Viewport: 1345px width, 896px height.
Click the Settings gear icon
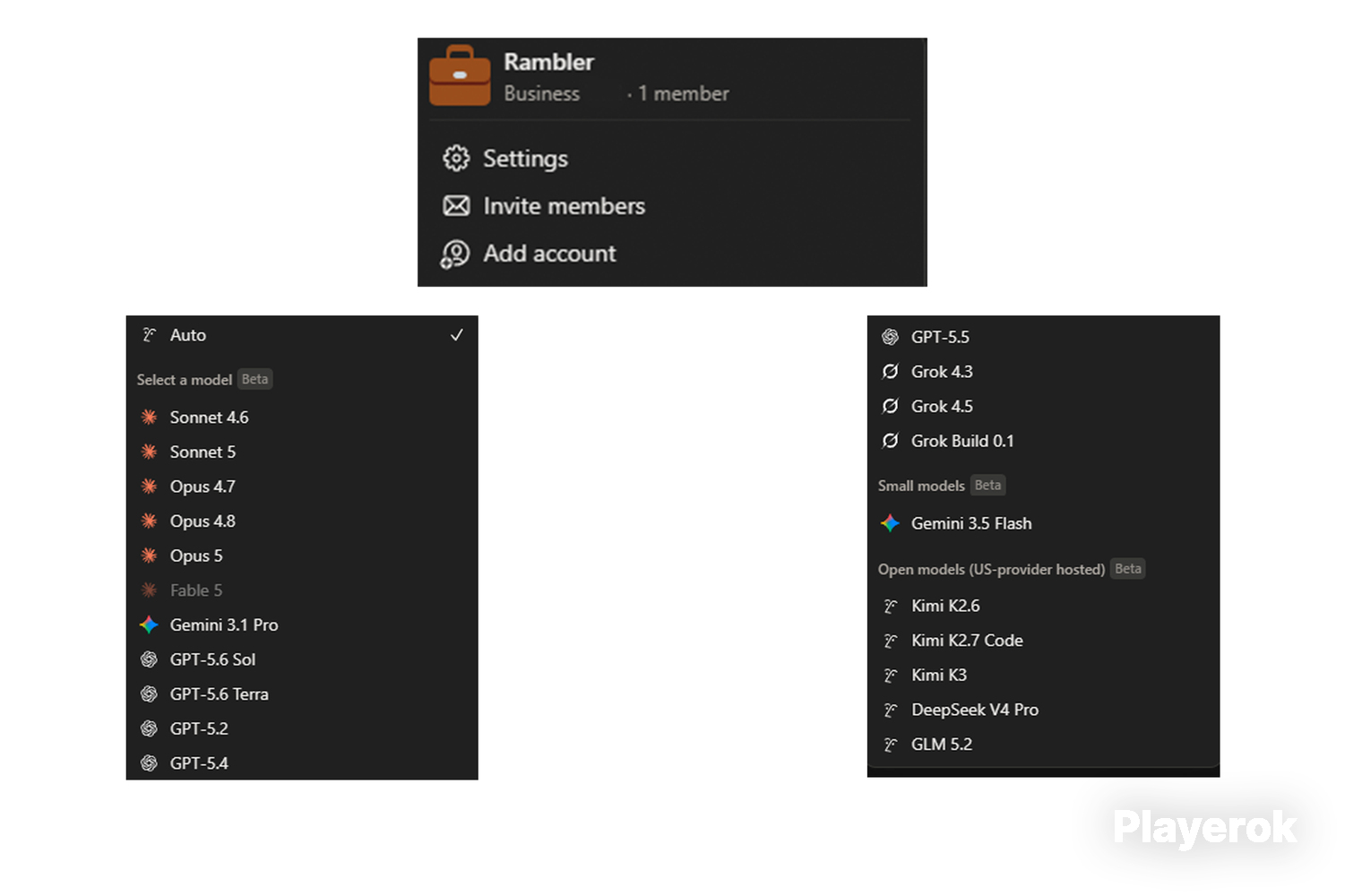(x=456, y=159)
